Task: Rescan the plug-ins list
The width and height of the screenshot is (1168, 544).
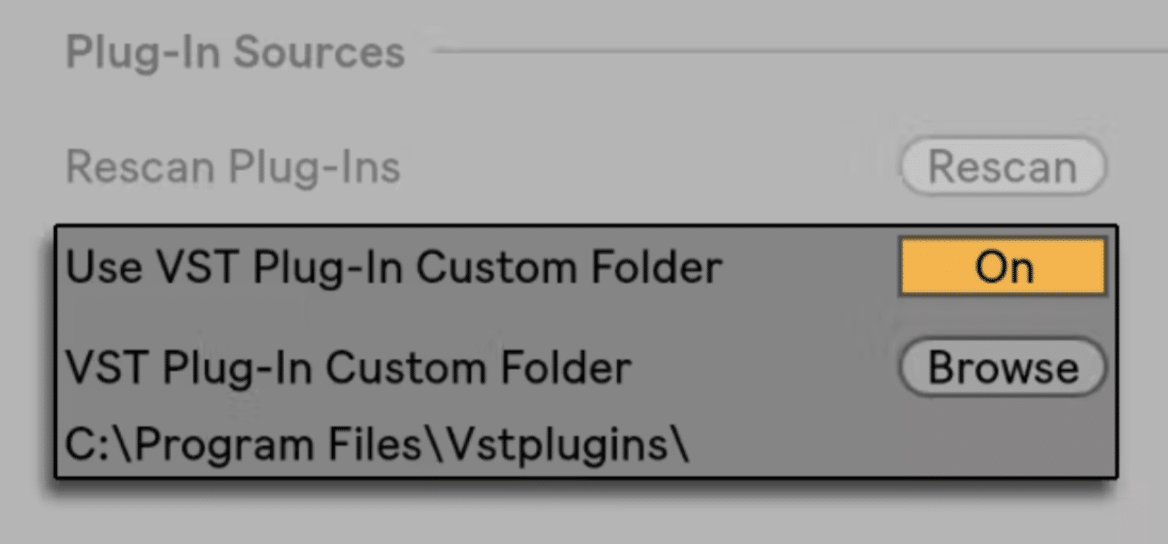Action: click(x=1003, y=167)
